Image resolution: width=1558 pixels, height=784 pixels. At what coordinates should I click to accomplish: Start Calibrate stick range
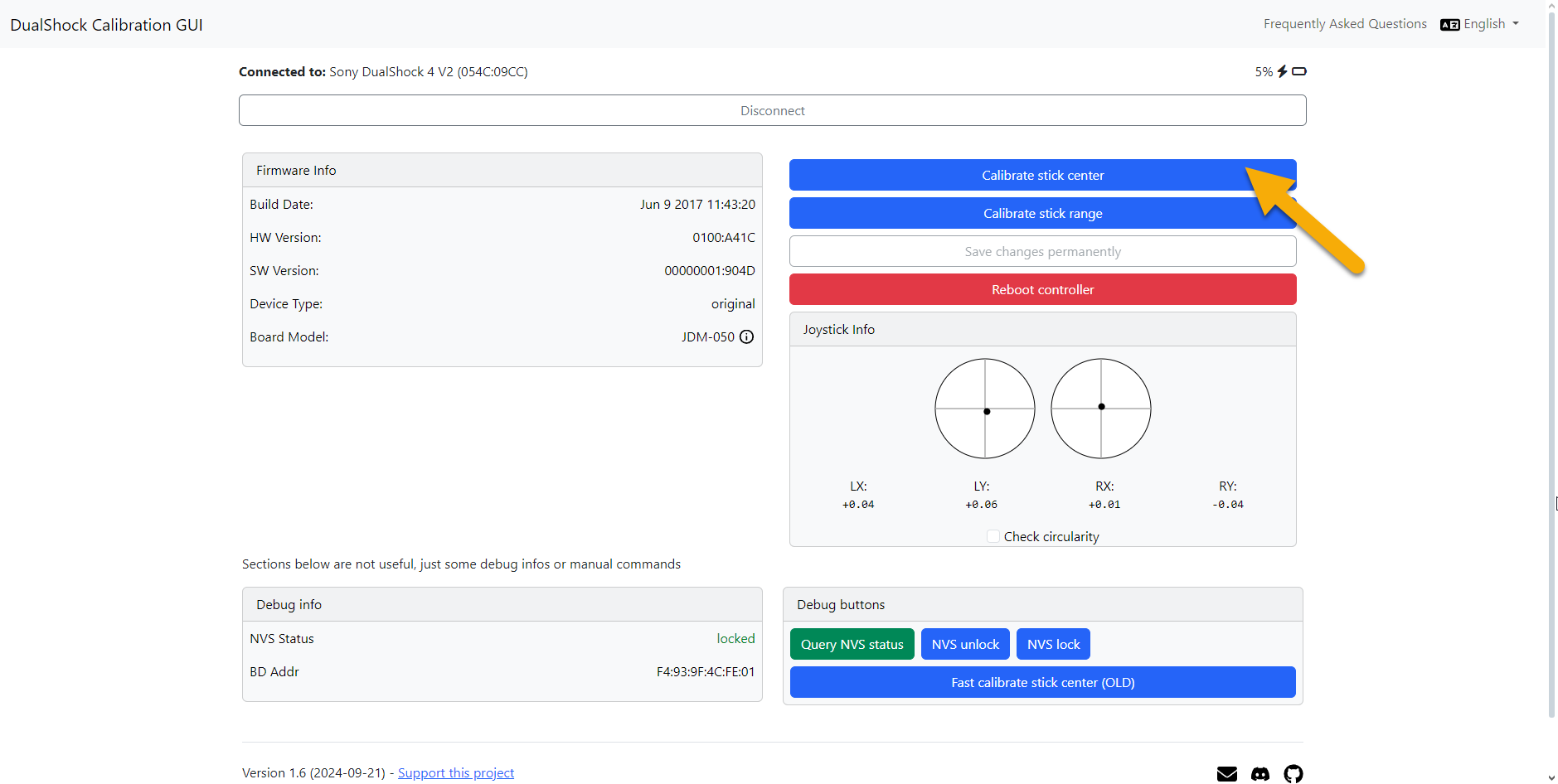pyautogui.click(x=1042, y=213)
